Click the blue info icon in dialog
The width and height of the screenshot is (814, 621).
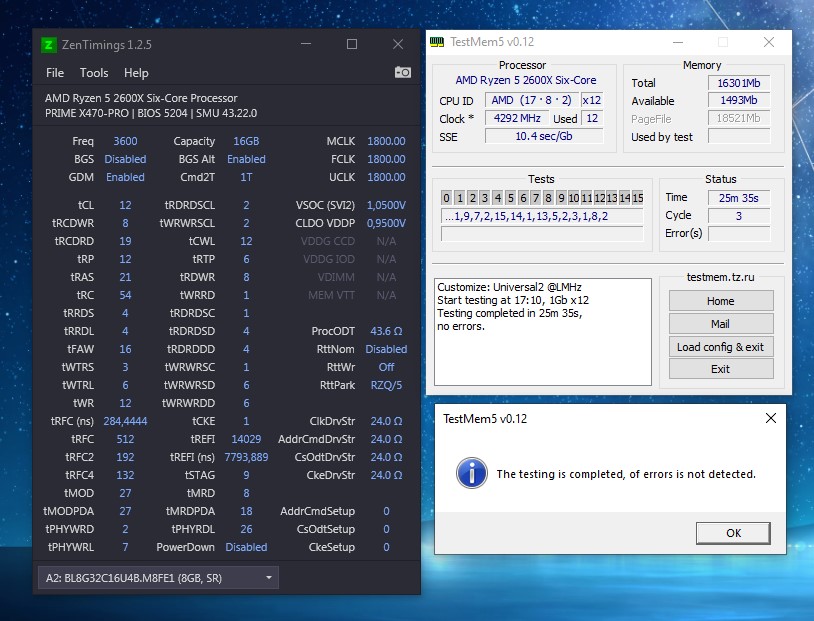click(471, 473)
